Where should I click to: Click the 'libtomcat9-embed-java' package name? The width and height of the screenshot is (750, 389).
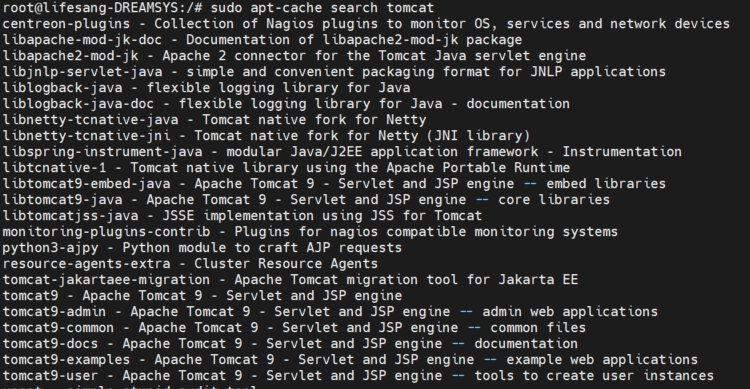pyautogui.click(x=86, y=184)
